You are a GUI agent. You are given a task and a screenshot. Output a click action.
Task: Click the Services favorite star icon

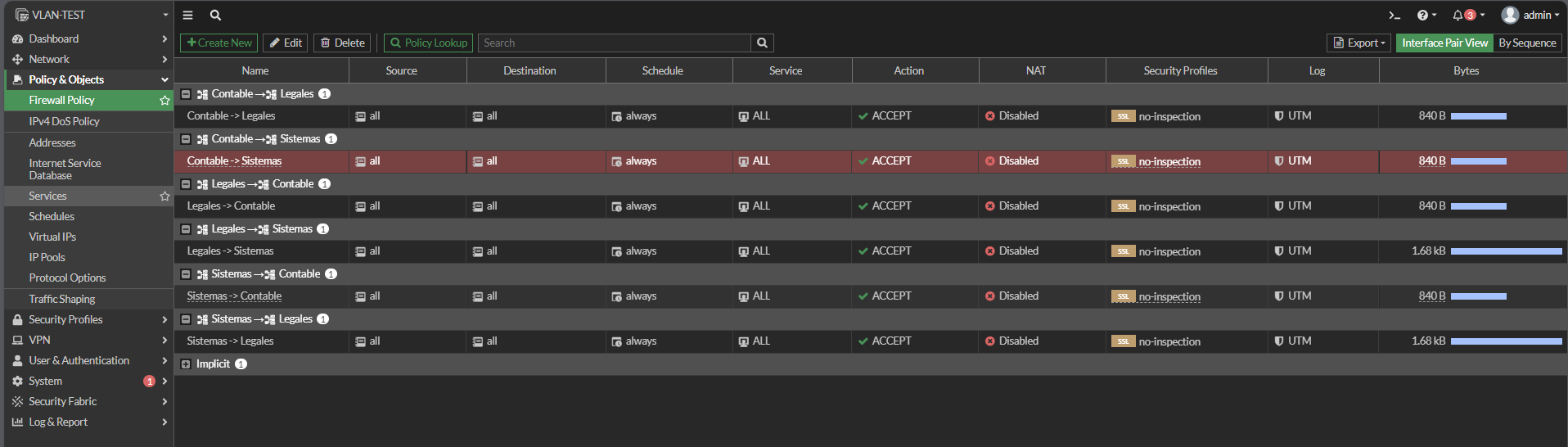[x=164, y=196]
